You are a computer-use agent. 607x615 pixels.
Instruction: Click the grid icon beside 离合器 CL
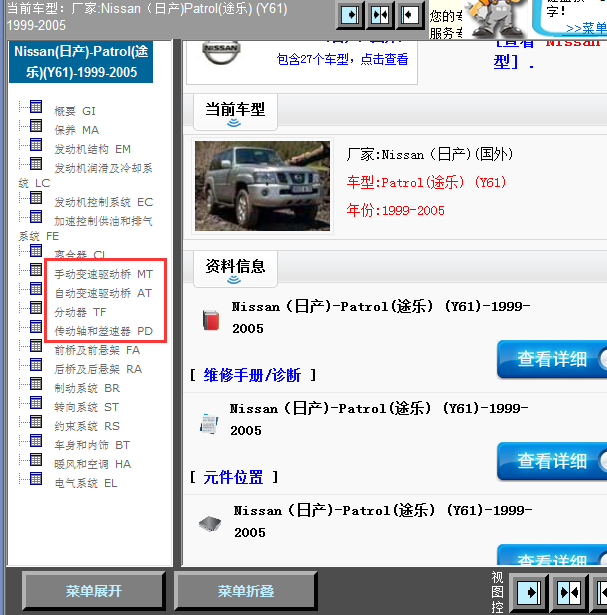tap(36, 251)
